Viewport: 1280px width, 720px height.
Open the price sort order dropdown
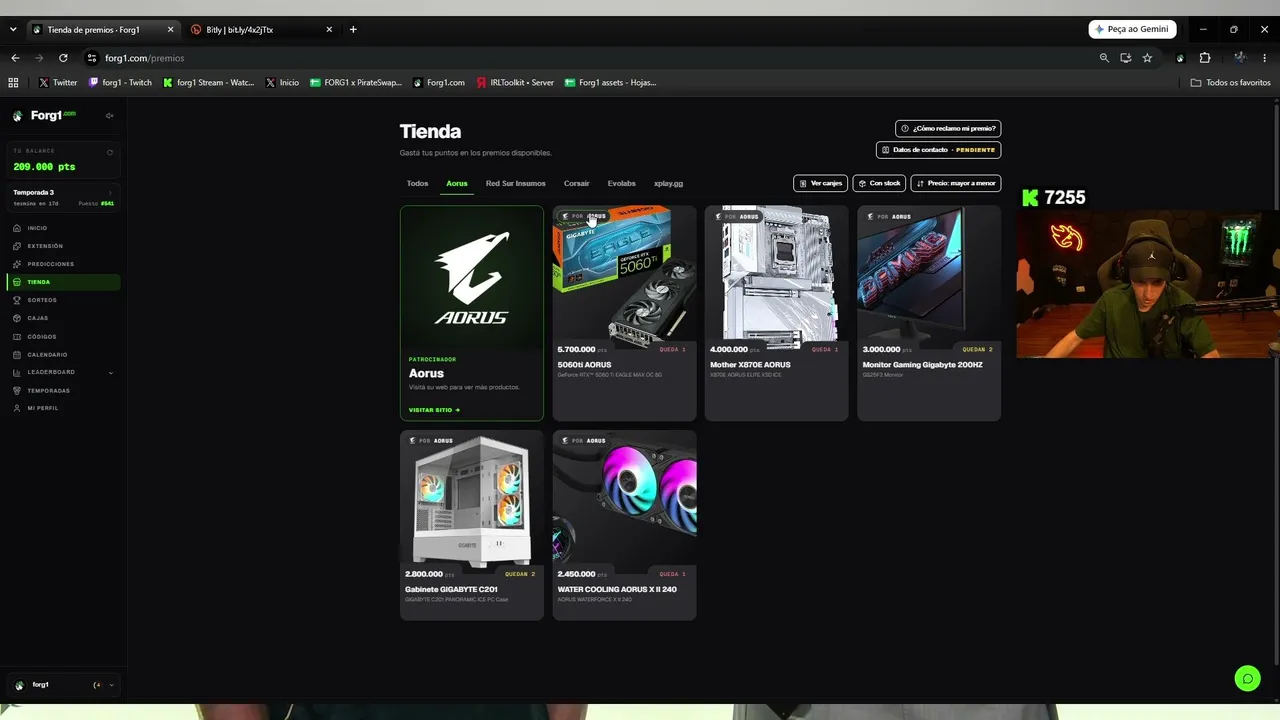click(956, 183)
